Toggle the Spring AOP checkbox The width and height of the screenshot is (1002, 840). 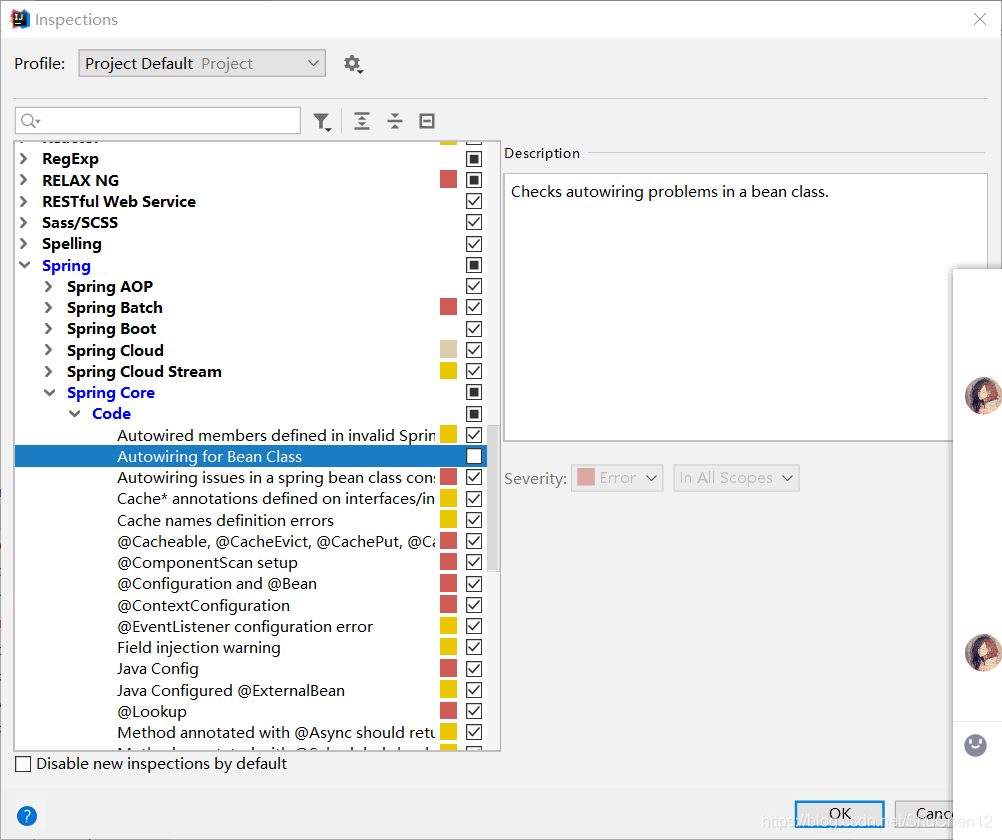coord(474,286)
